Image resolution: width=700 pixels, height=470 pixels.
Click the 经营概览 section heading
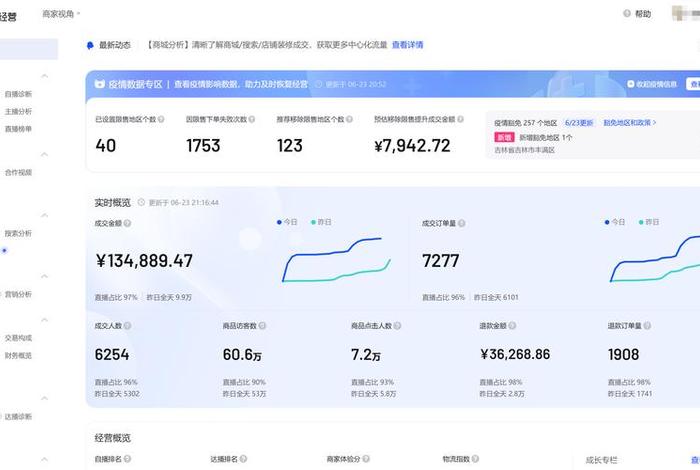[112, 438]
